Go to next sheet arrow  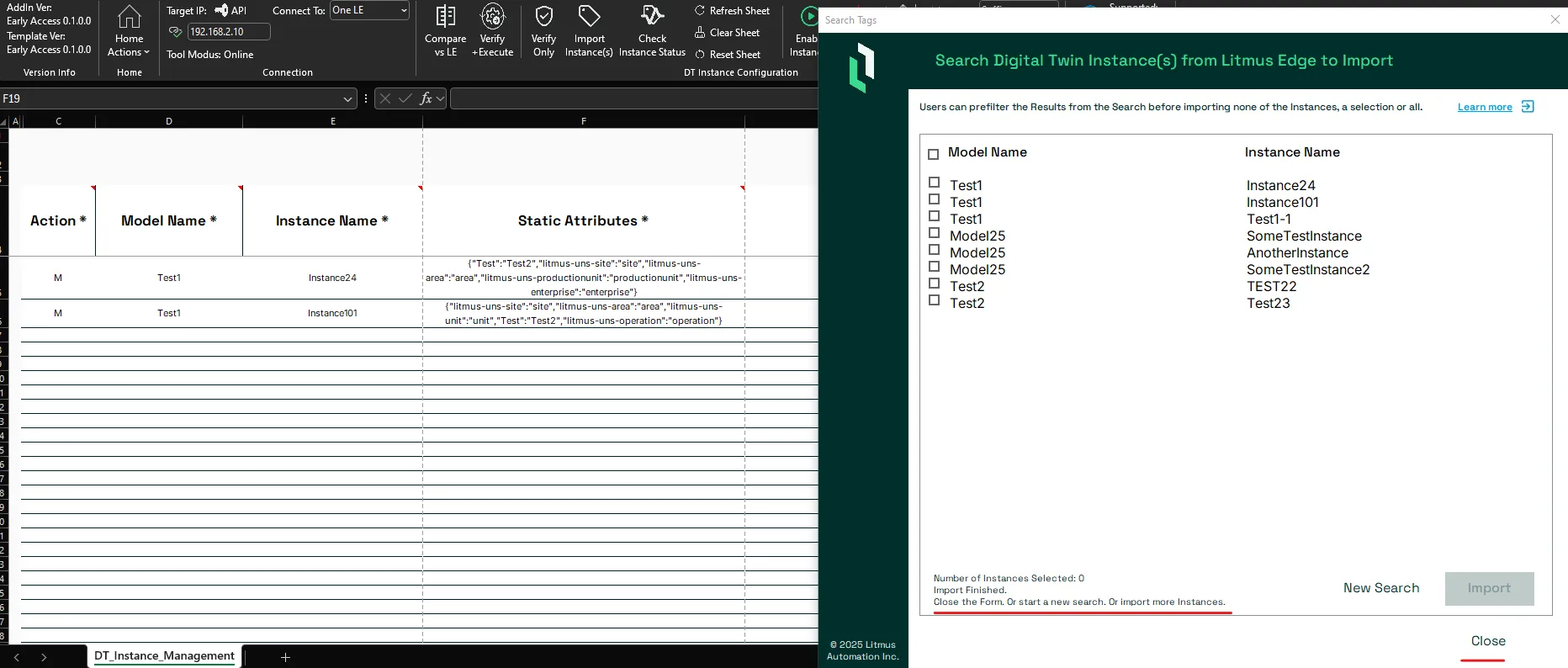coord(44,657)
